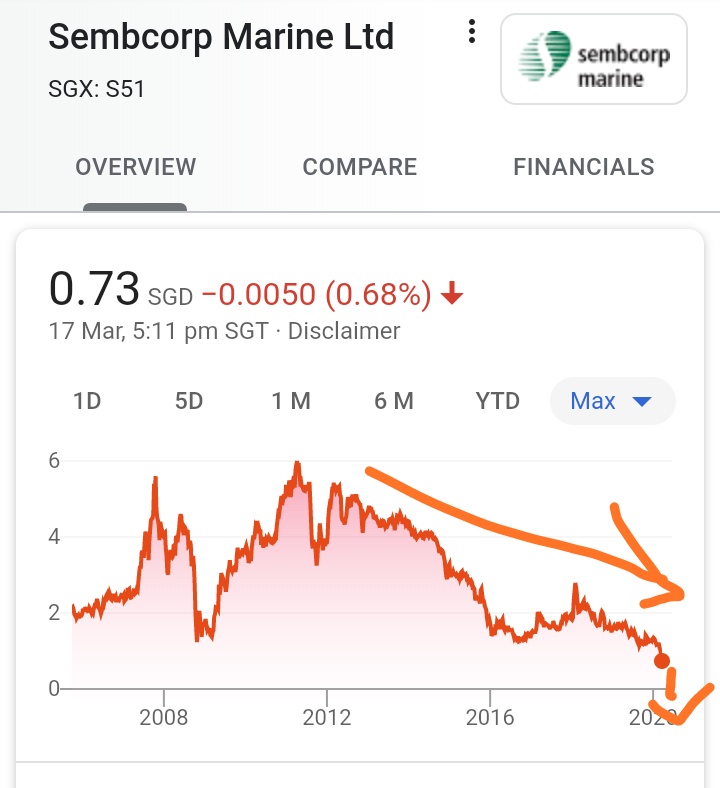720x788 pixels.
Task: Expand the Max range dropdown
Action: [x=611, y=401]
